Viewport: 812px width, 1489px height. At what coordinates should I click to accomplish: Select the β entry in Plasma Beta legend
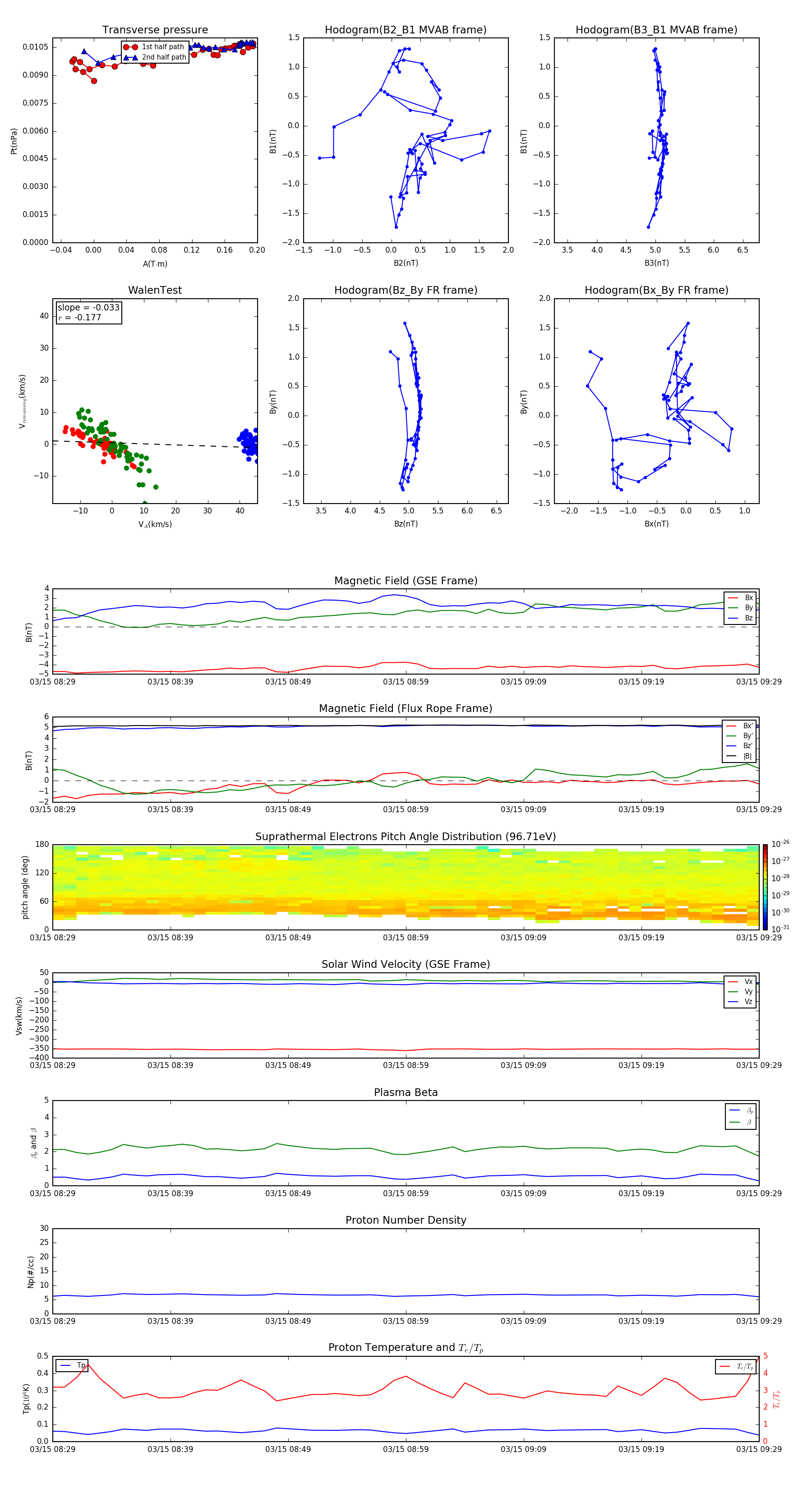click(741, 1123)
